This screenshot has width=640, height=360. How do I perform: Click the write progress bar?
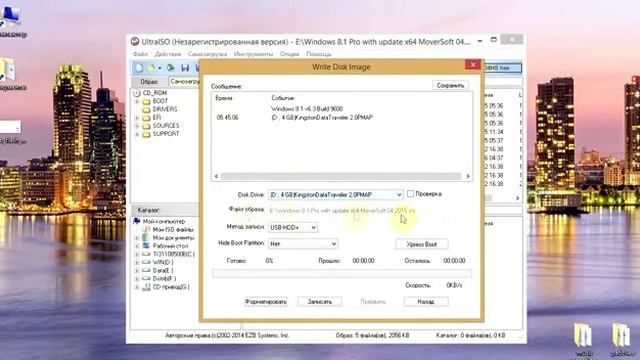342,273
